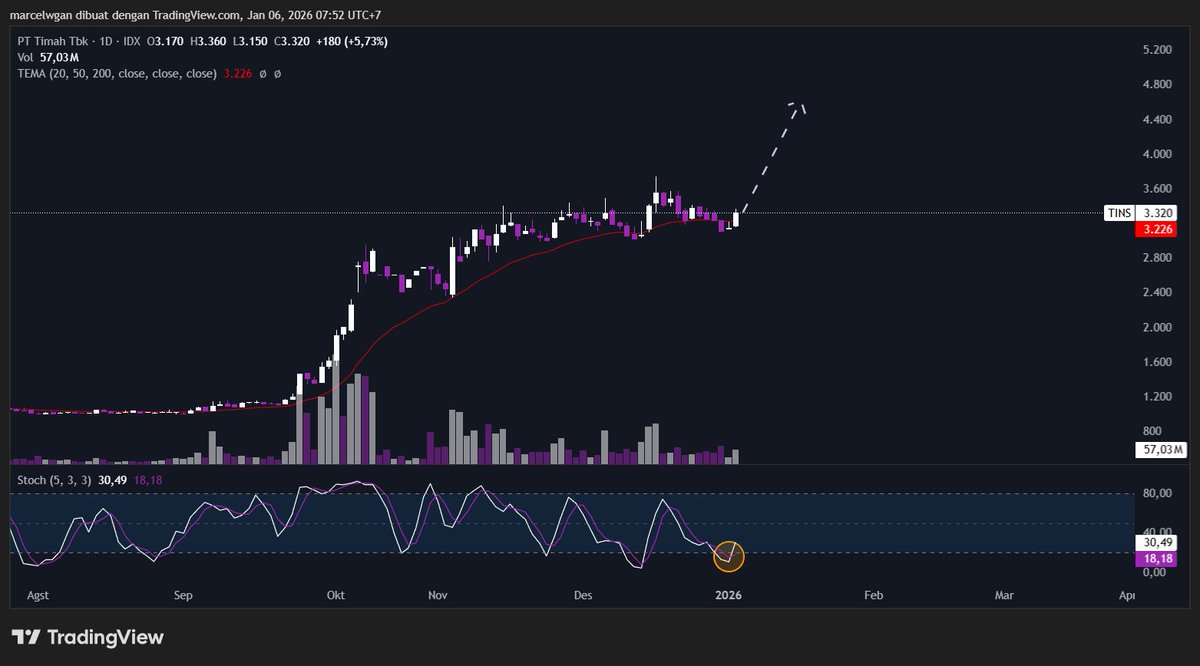
Task: Click the 800 price axis label
Action: click(1150, 432)
